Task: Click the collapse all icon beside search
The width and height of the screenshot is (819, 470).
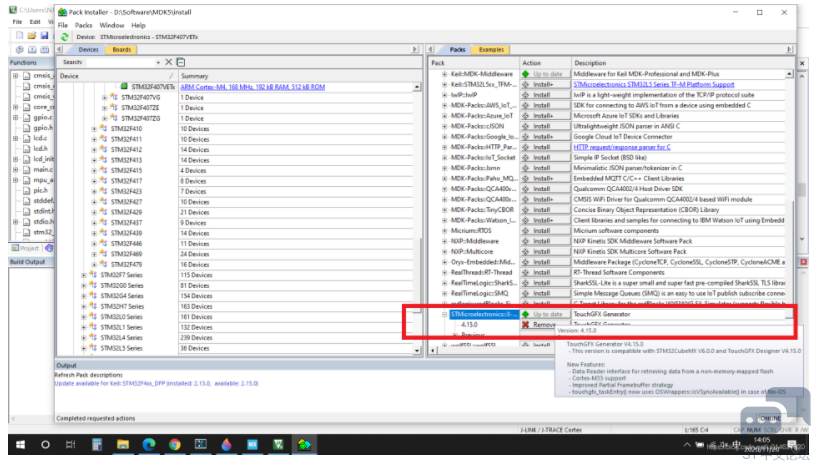Action: (x=181, y=62)
